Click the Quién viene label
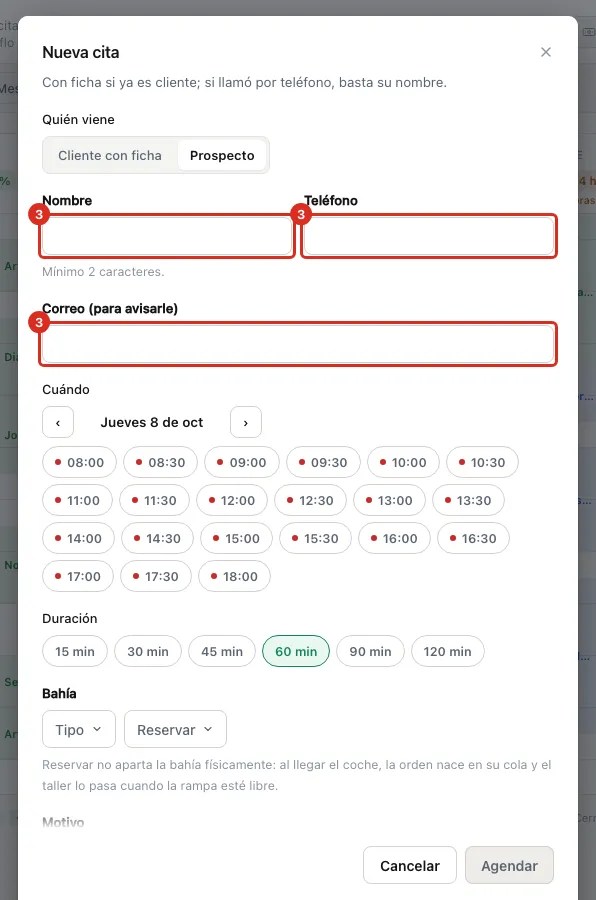 point(78,119)
